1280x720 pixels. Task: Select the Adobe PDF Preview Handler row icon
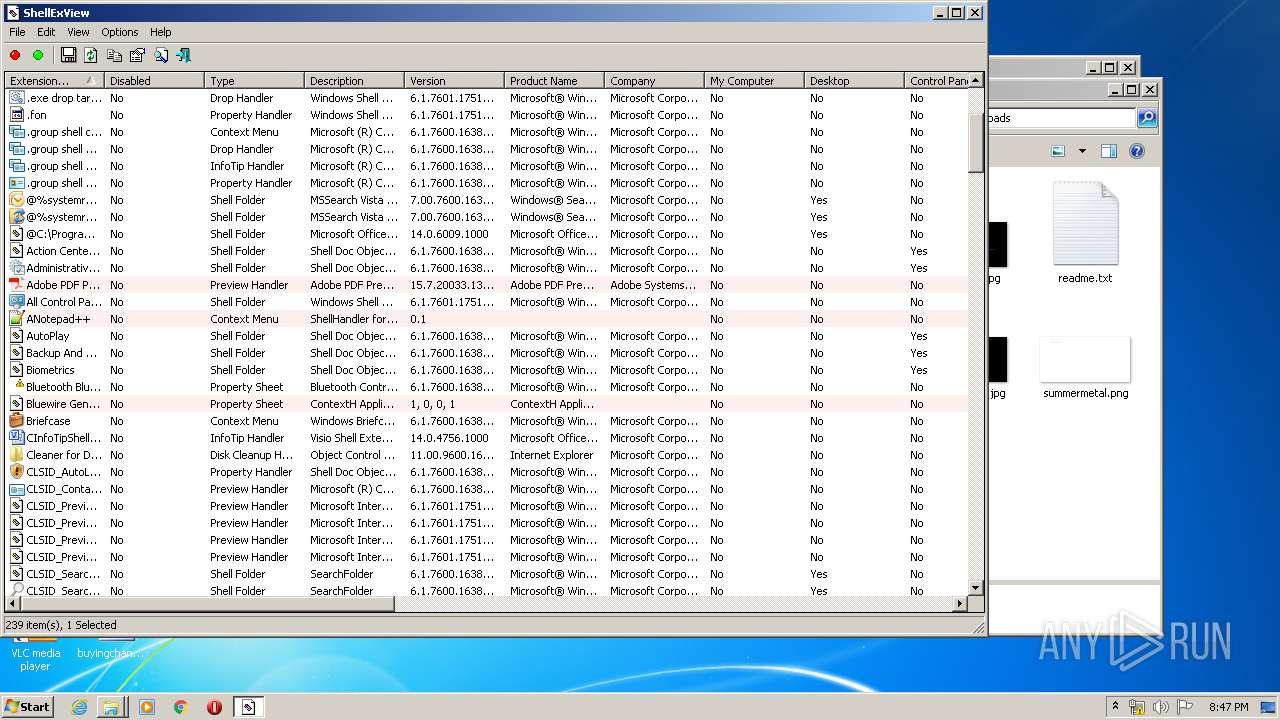pos(17,285)
